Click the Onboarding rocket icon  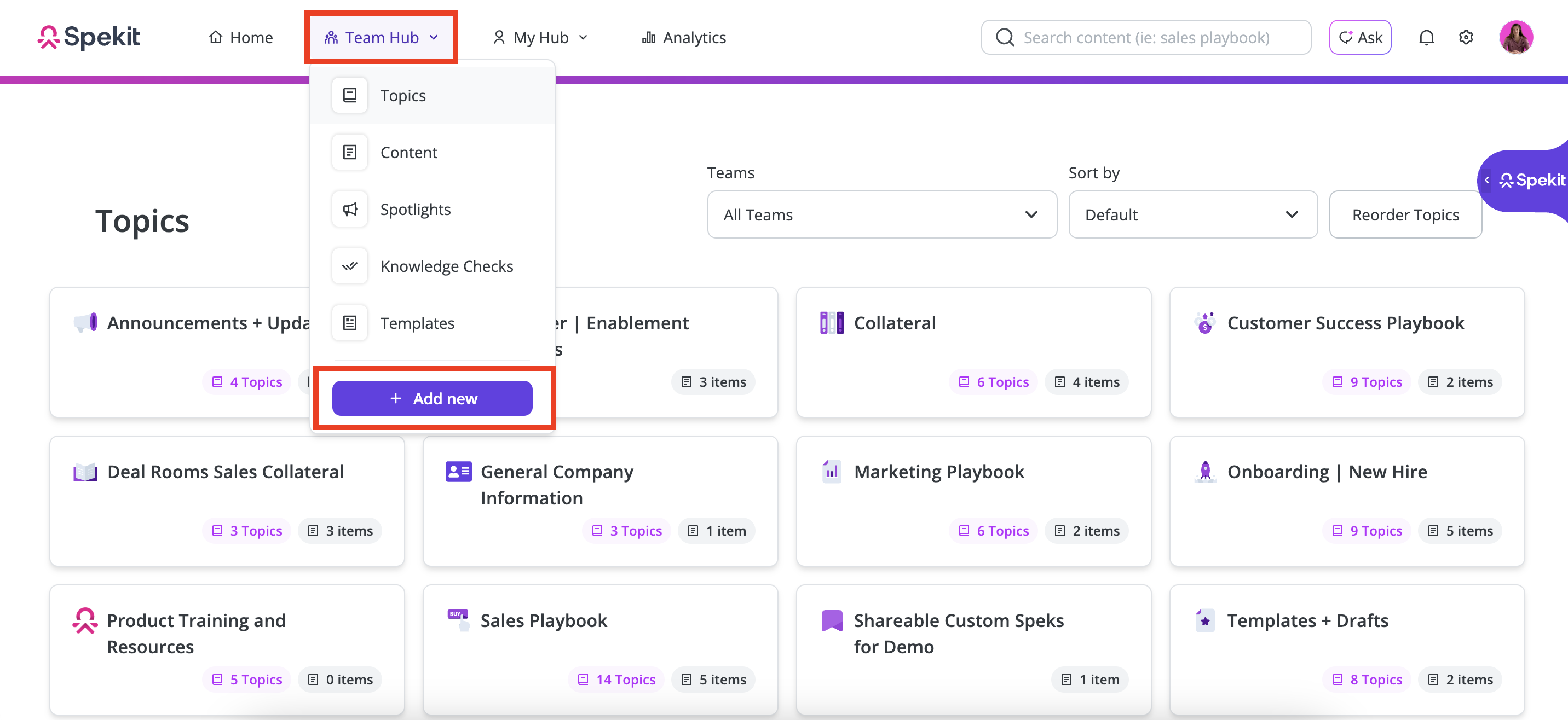coord(1204,471)
